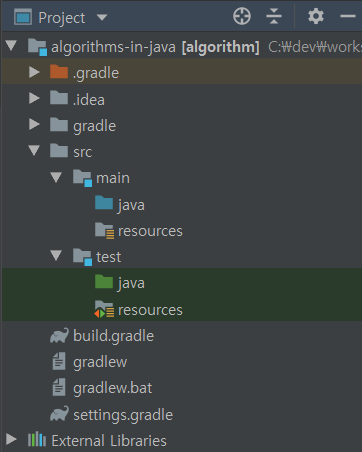Select java label under test
This screenshot has width=362, height=452.
coord(131,284)
